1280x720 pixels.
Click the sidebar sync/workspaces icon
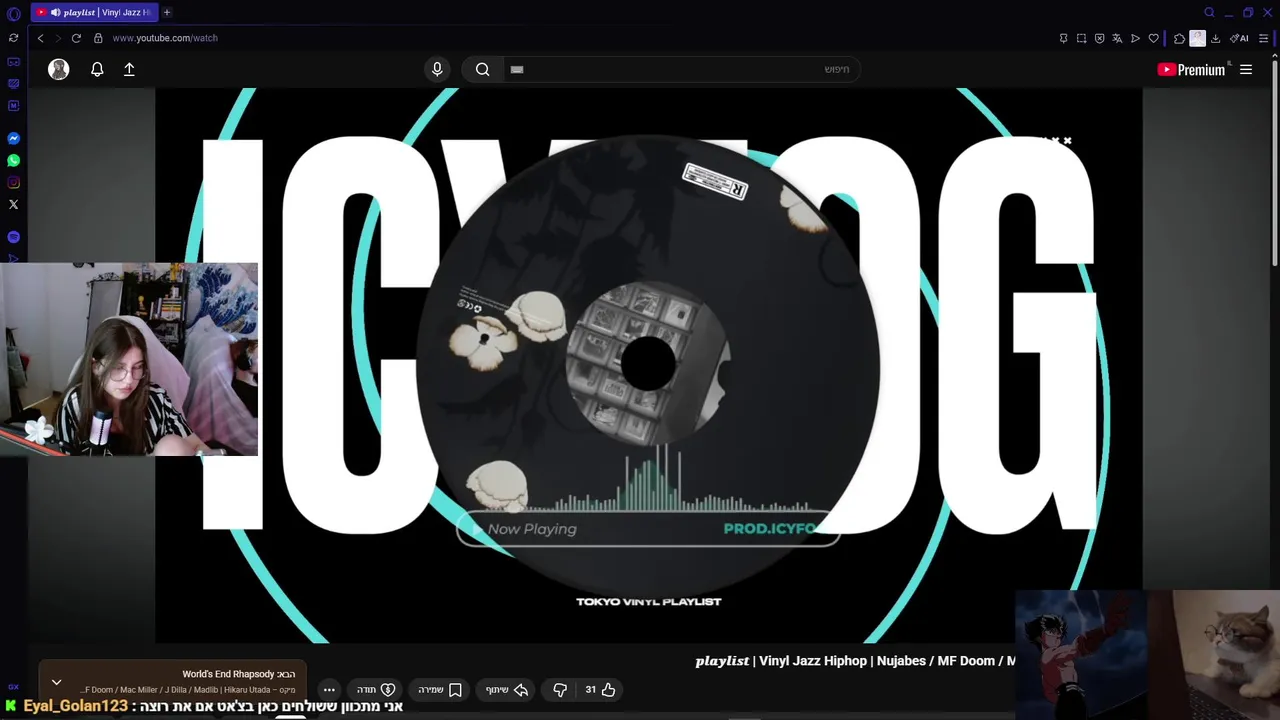point(13,38)
